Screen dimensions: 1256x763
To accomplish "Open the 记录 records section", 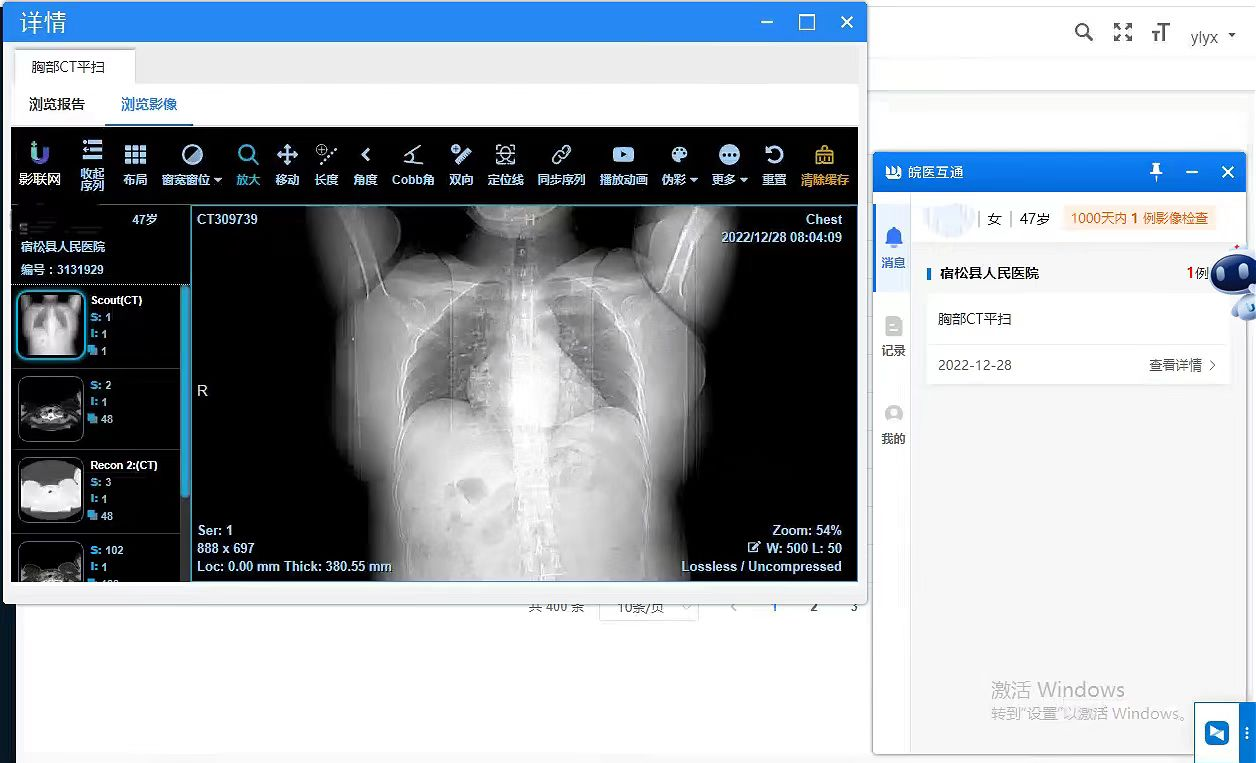I will click(x=893, y=336).
